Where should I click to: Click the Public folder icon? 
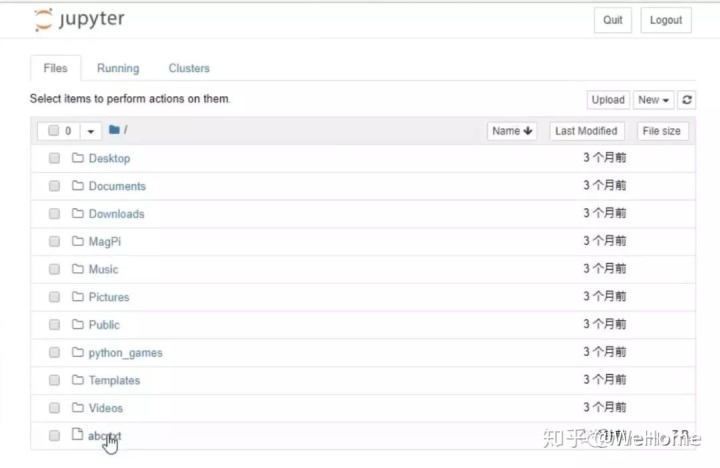tap(78, 324)
